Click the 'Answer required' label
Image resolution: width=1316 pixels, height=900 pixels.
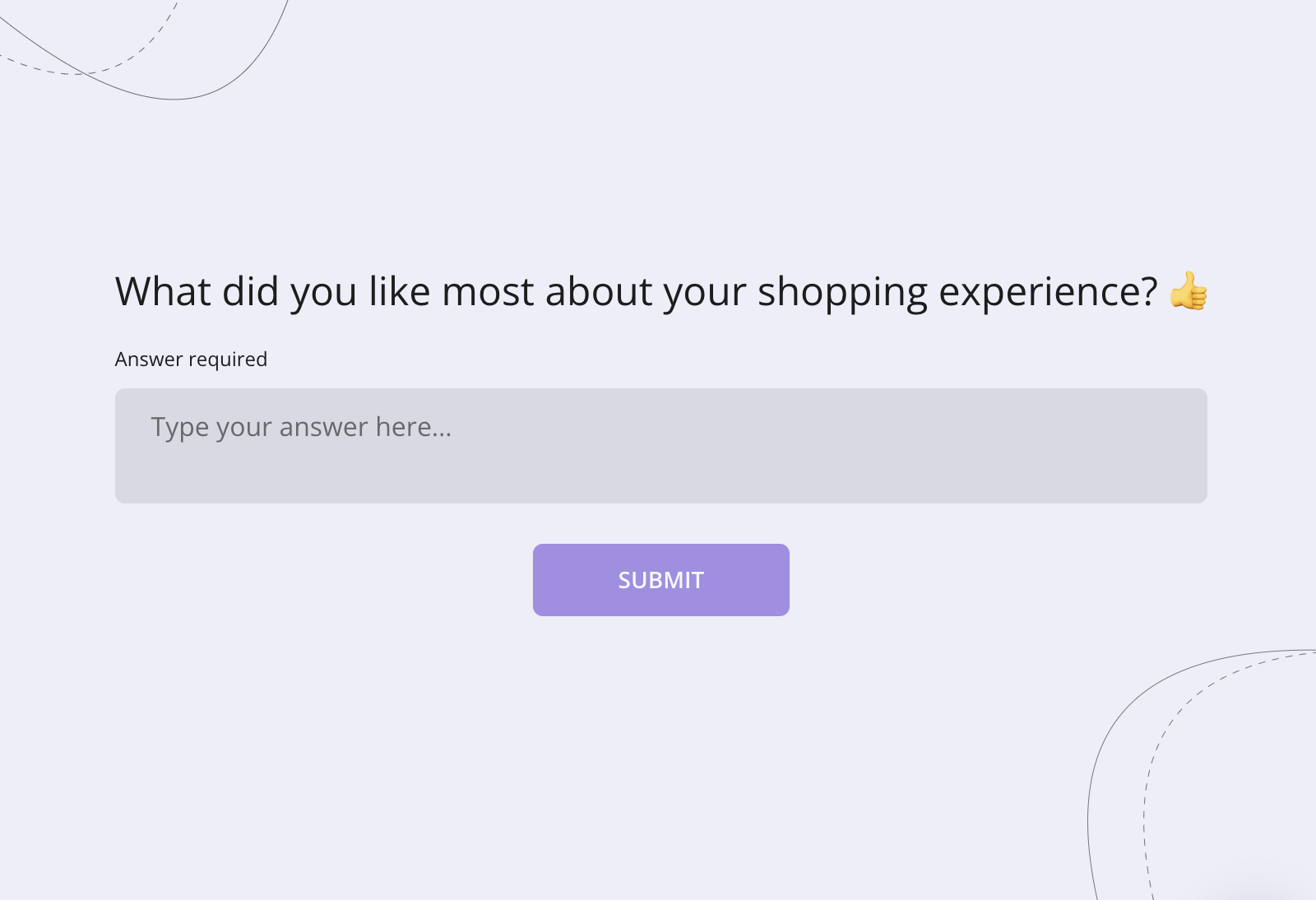tap(190, 359)
